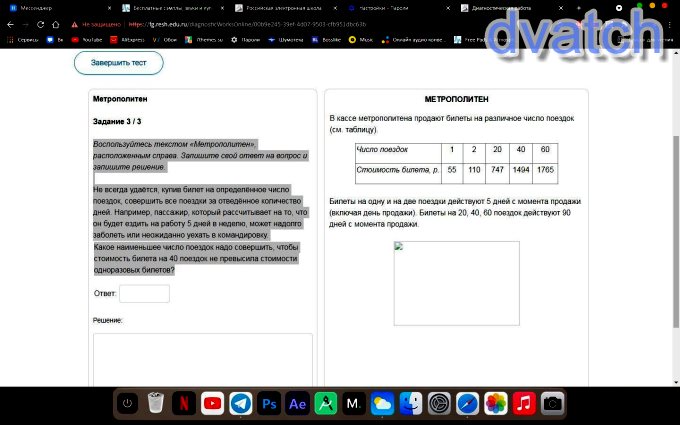This screenshot has width=680, height=425.
Task: Open After Effects from the dock
Action: pos(297,403)
